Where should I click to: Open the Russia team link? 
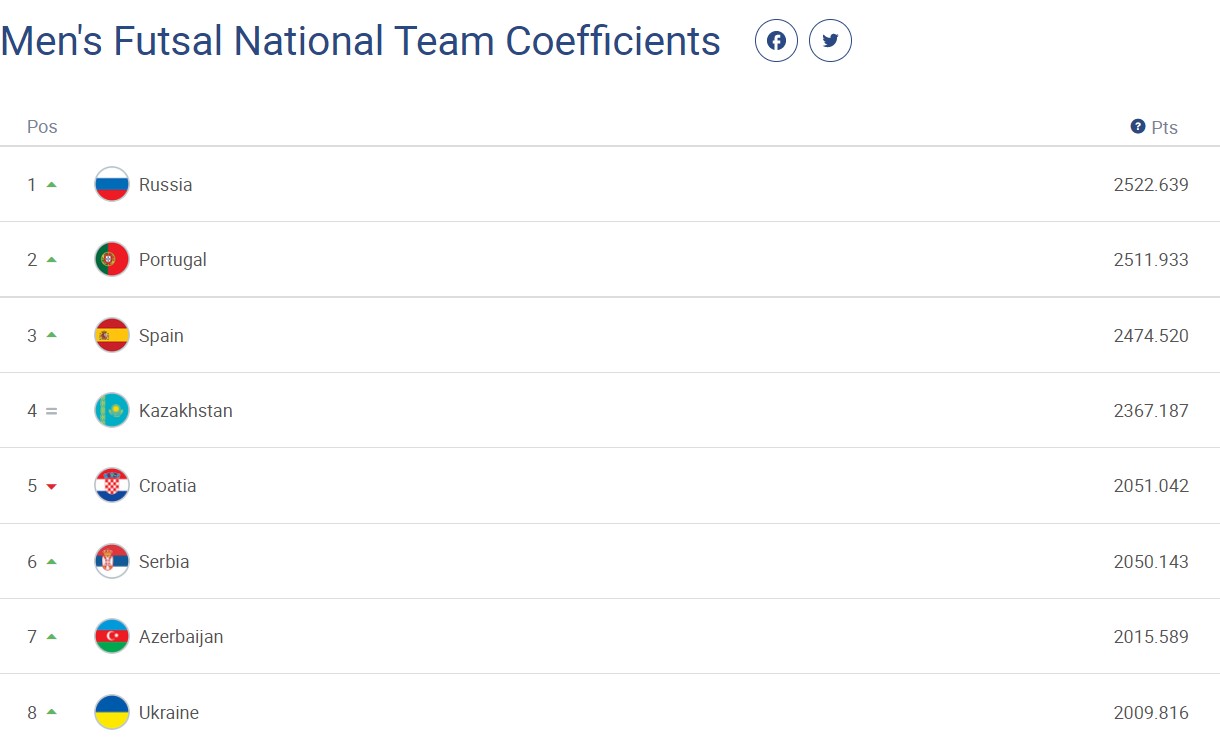[166, 184]
